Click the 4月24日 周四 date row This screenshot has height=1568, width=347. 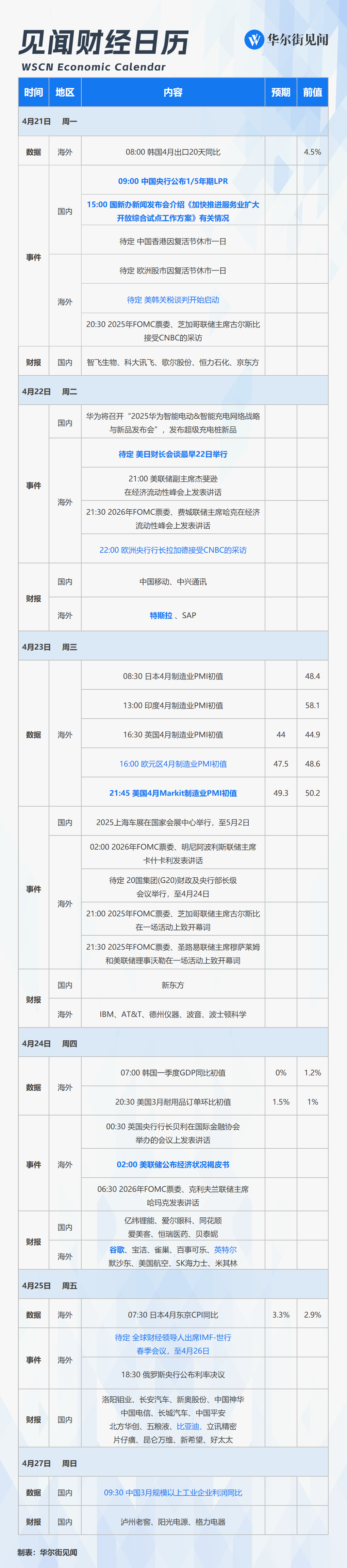pos(173,1043)
